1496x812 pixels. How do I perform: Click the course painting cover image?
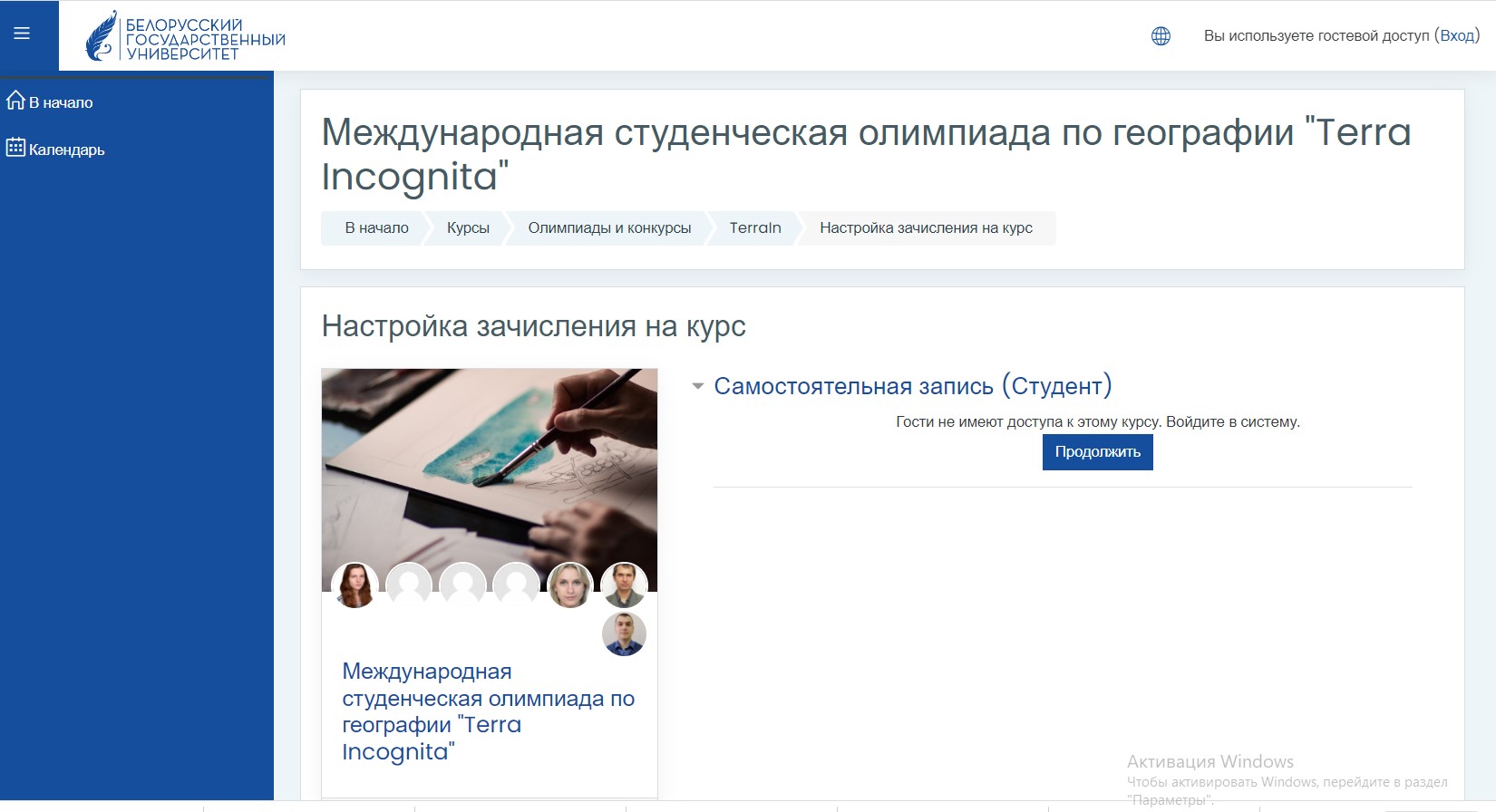point(490,462)
